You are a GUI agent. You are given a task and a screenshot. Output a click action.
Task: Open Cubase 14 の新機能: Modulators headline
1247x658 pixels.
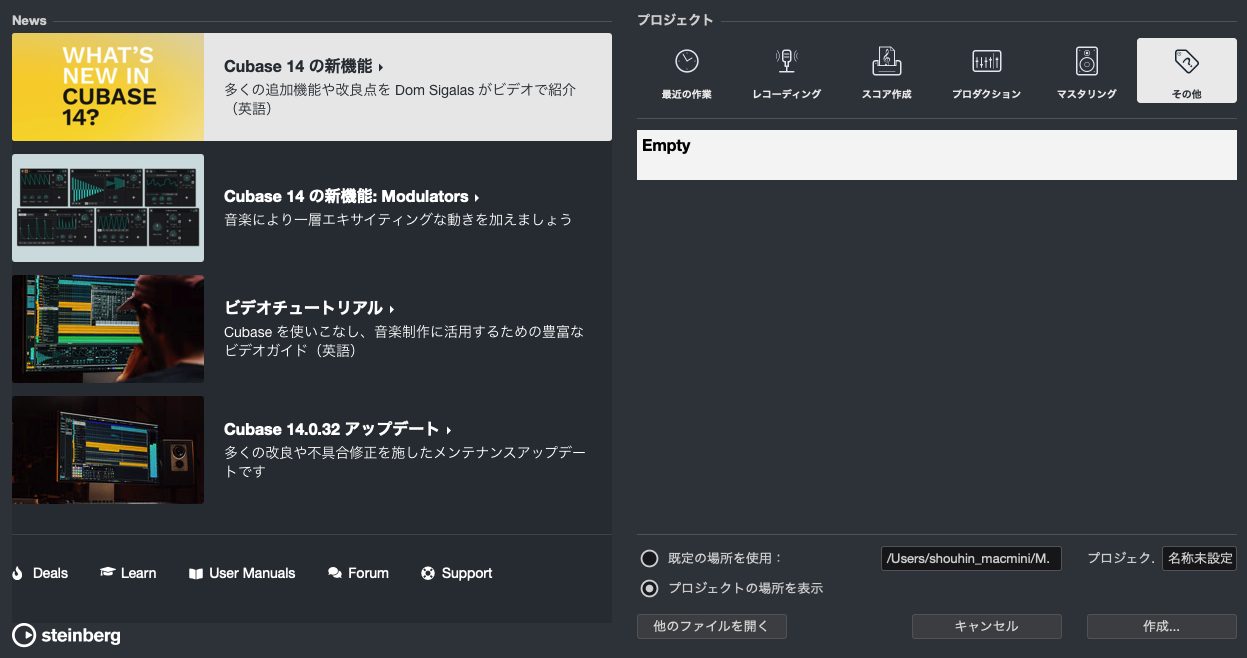[x=352, y=197]
